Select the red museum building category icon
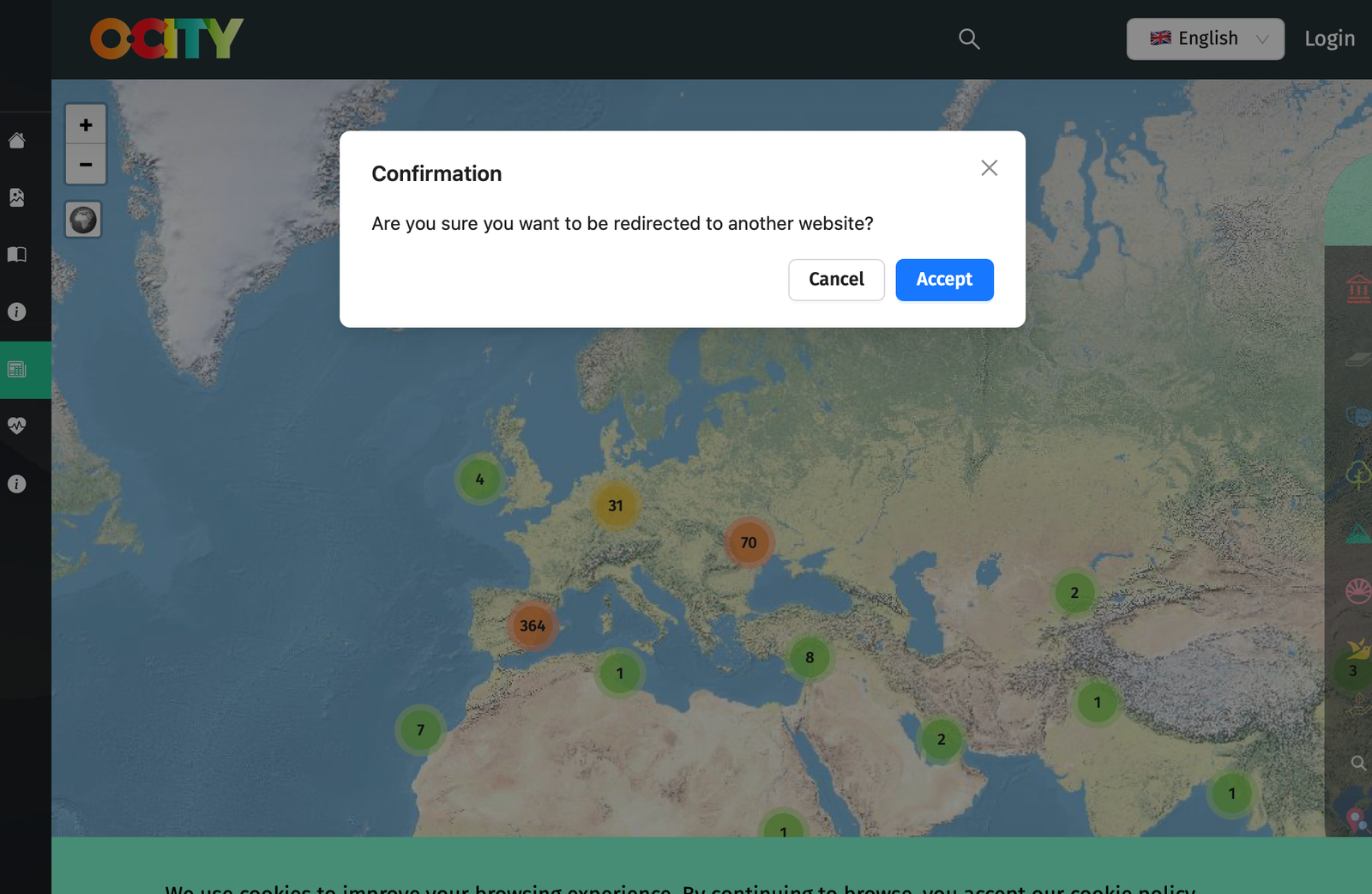The image size is (1372, 894). [x=1358, y=289]
